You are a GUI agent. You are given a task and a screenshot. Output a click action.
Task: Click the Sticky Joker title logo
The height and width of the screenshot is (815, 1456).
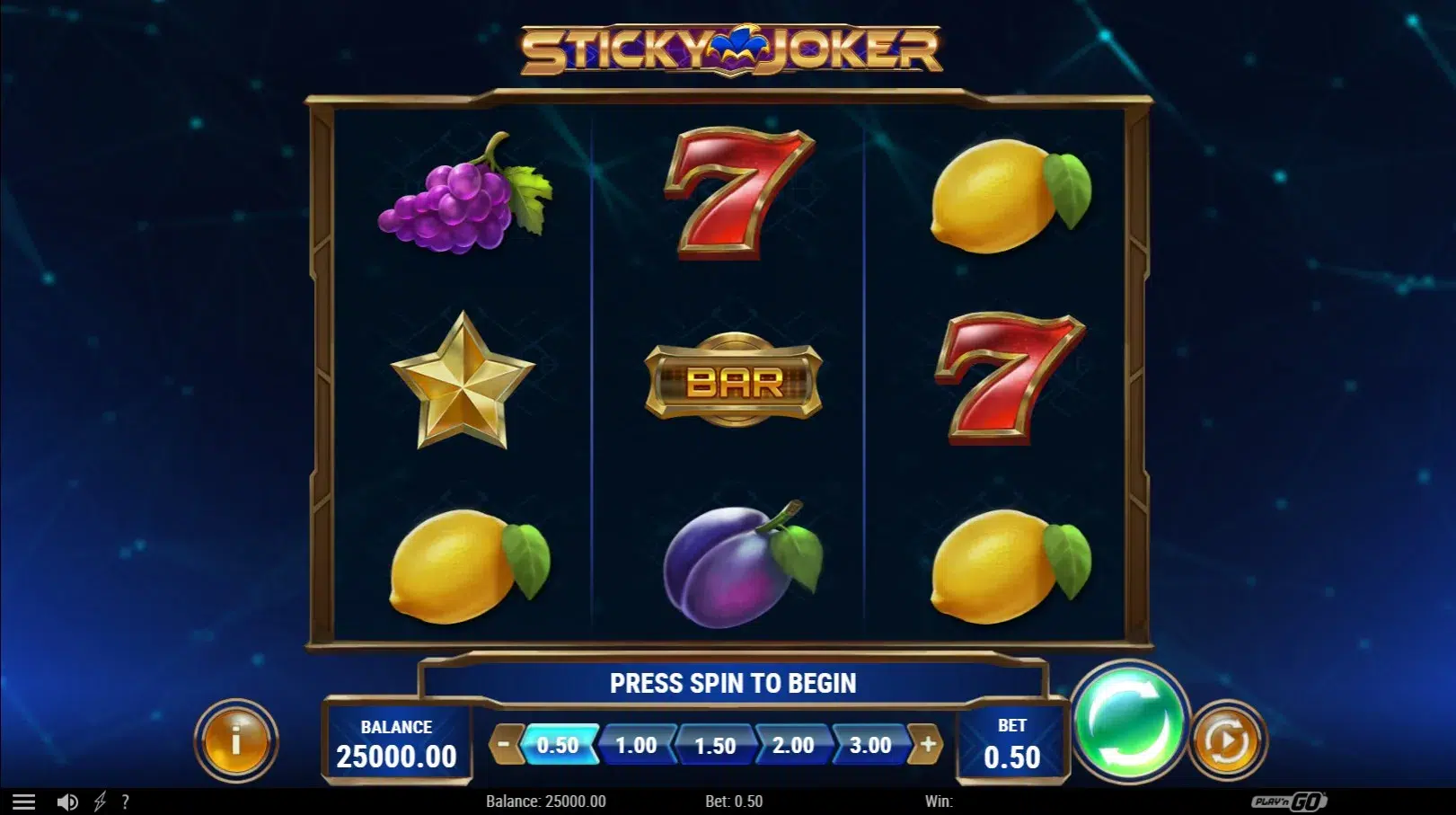click(x=731, y=50)
